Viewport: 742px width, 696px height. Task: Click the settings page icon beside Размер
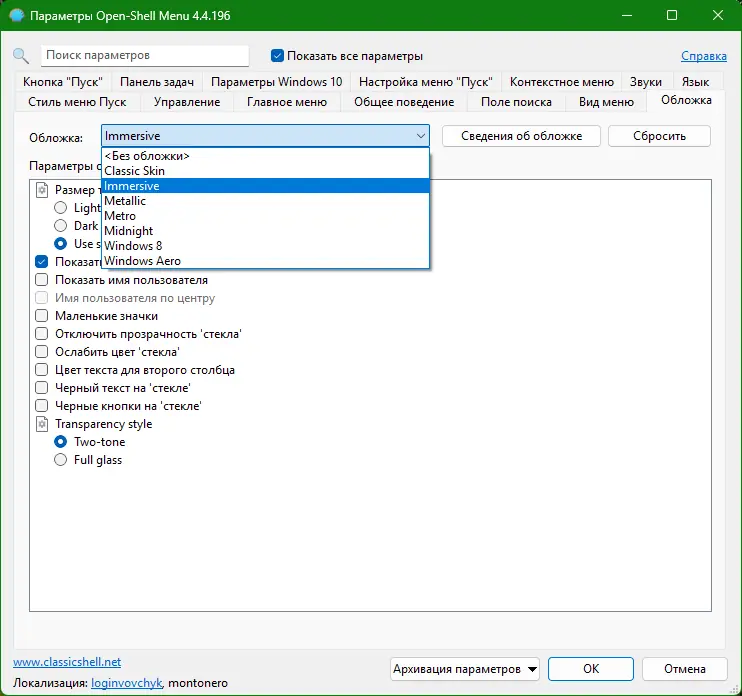(x=42, y=190)
